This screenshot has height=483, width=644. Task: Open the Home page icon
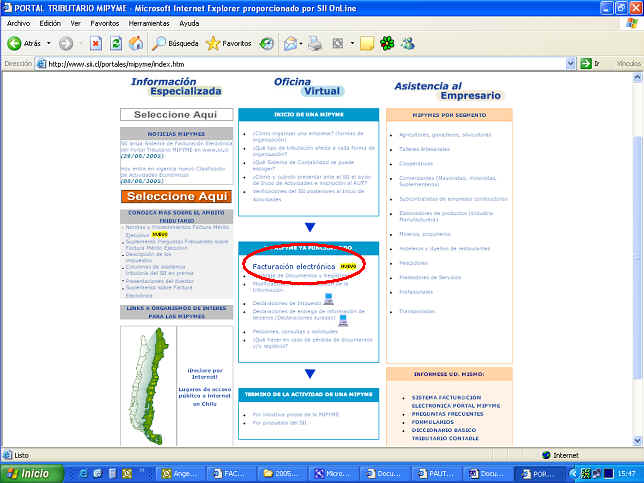tap(136, 43)
